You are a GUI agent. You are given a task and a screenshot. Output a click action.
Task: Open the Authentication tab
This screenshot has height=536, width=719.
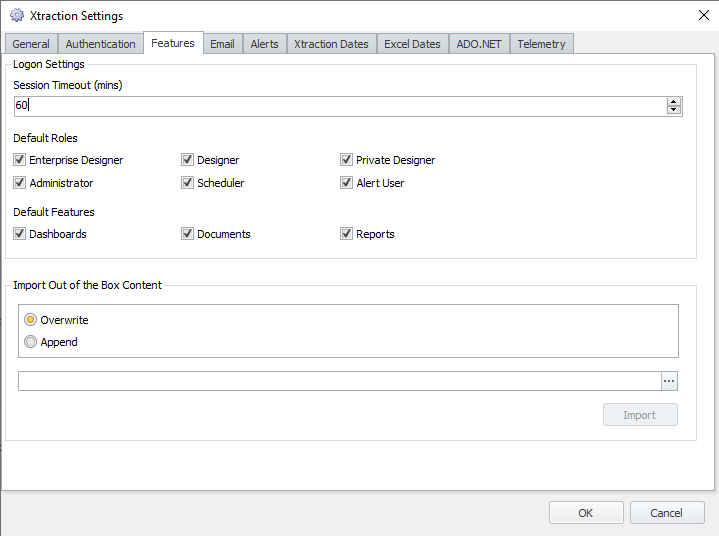(100, 44)
